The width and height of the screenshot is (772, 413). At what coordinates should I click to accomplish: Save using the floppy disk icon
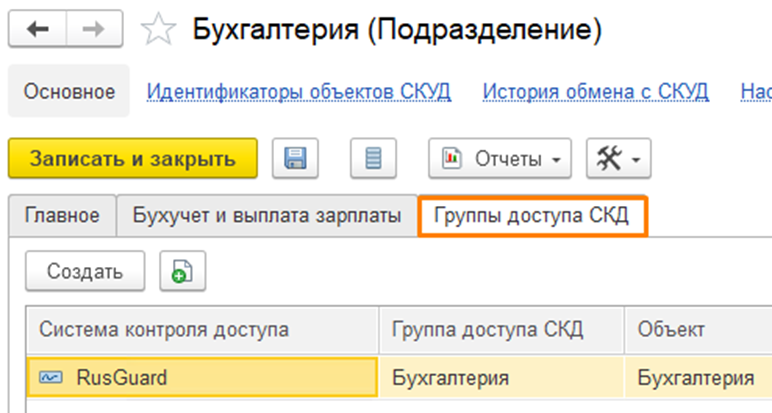click(295, 159)
